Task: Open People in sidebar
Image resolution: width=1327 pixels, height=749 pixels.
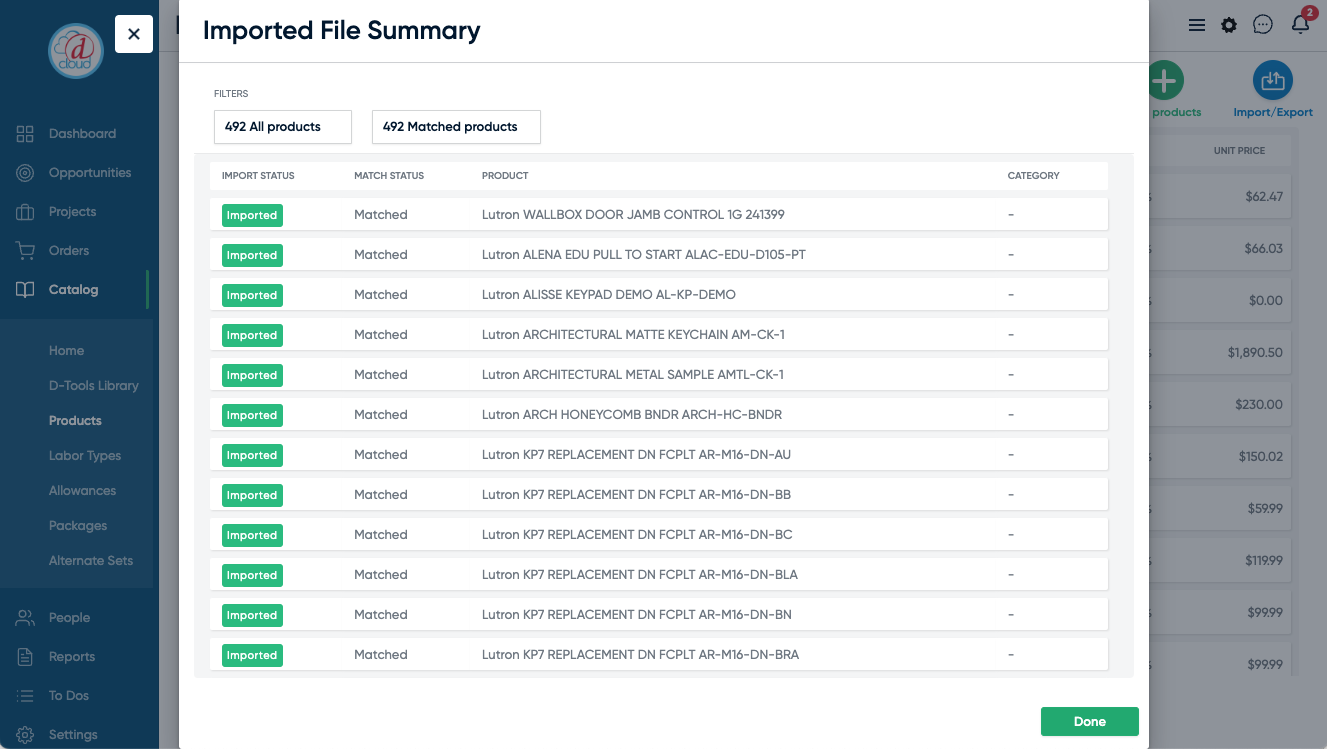Action: 69,618
